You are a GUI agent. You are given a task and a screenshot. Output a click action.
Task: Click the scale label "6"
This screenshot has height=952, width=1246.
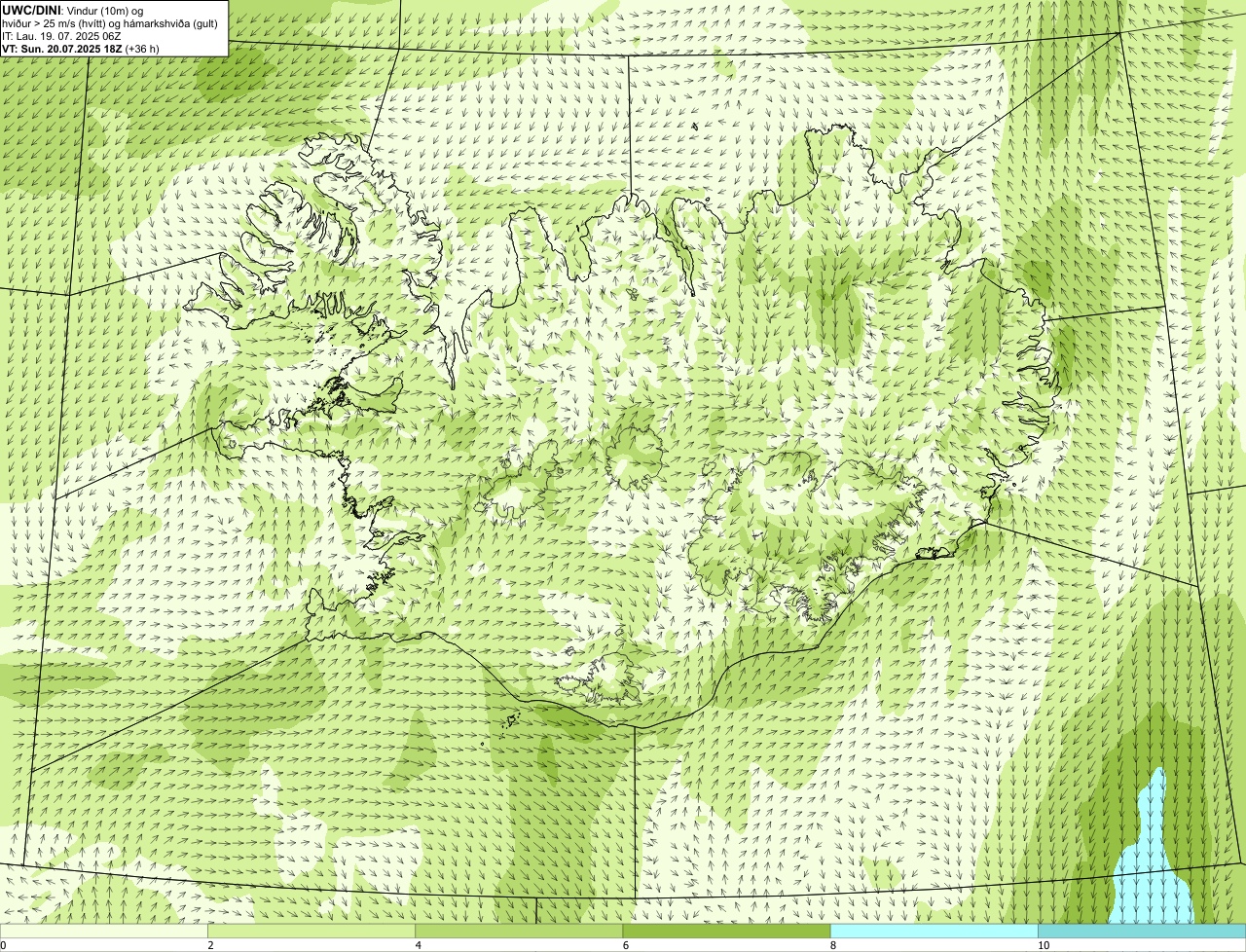[626, 945]
